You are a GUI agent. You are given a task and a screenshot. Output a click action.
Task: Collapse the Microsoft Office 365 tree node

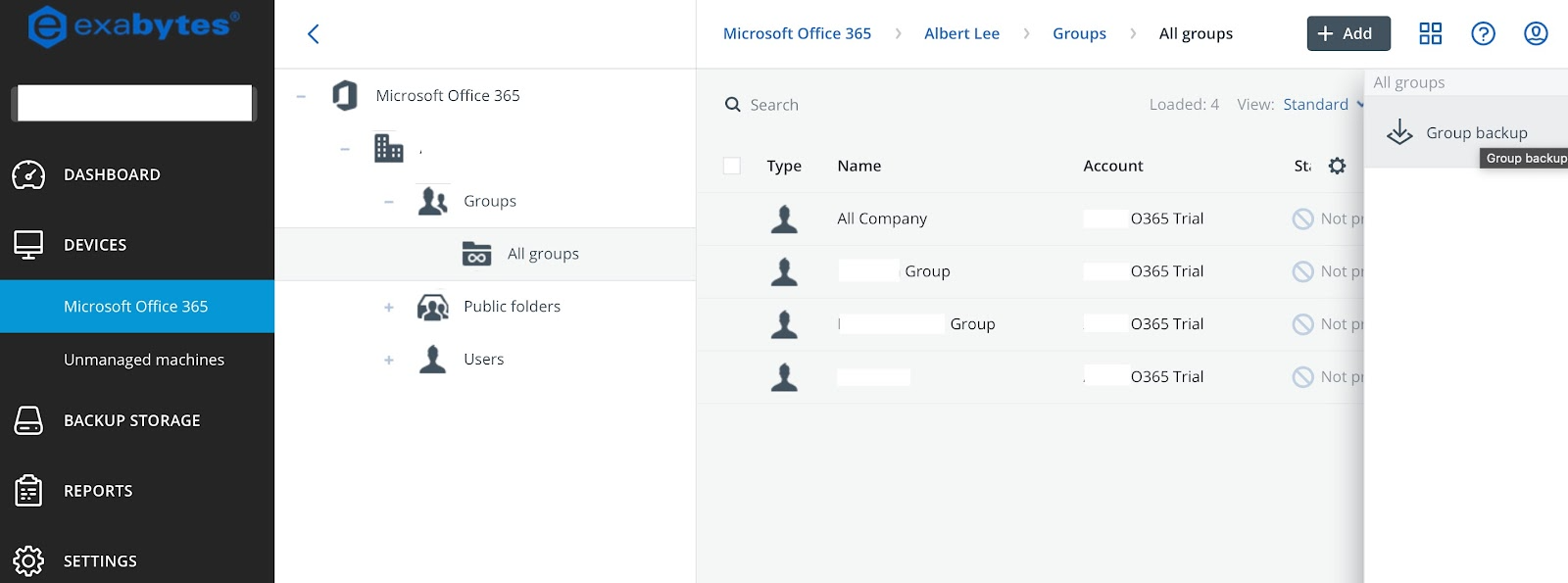(301, 96)
